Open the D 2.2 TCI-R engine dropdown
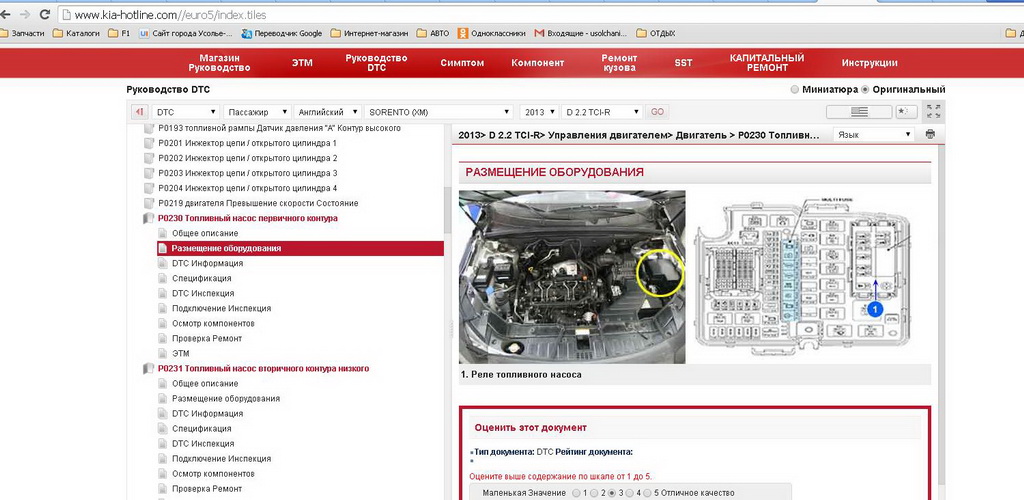The height and width of the screenshot is (500, 1024). [601, 112]
